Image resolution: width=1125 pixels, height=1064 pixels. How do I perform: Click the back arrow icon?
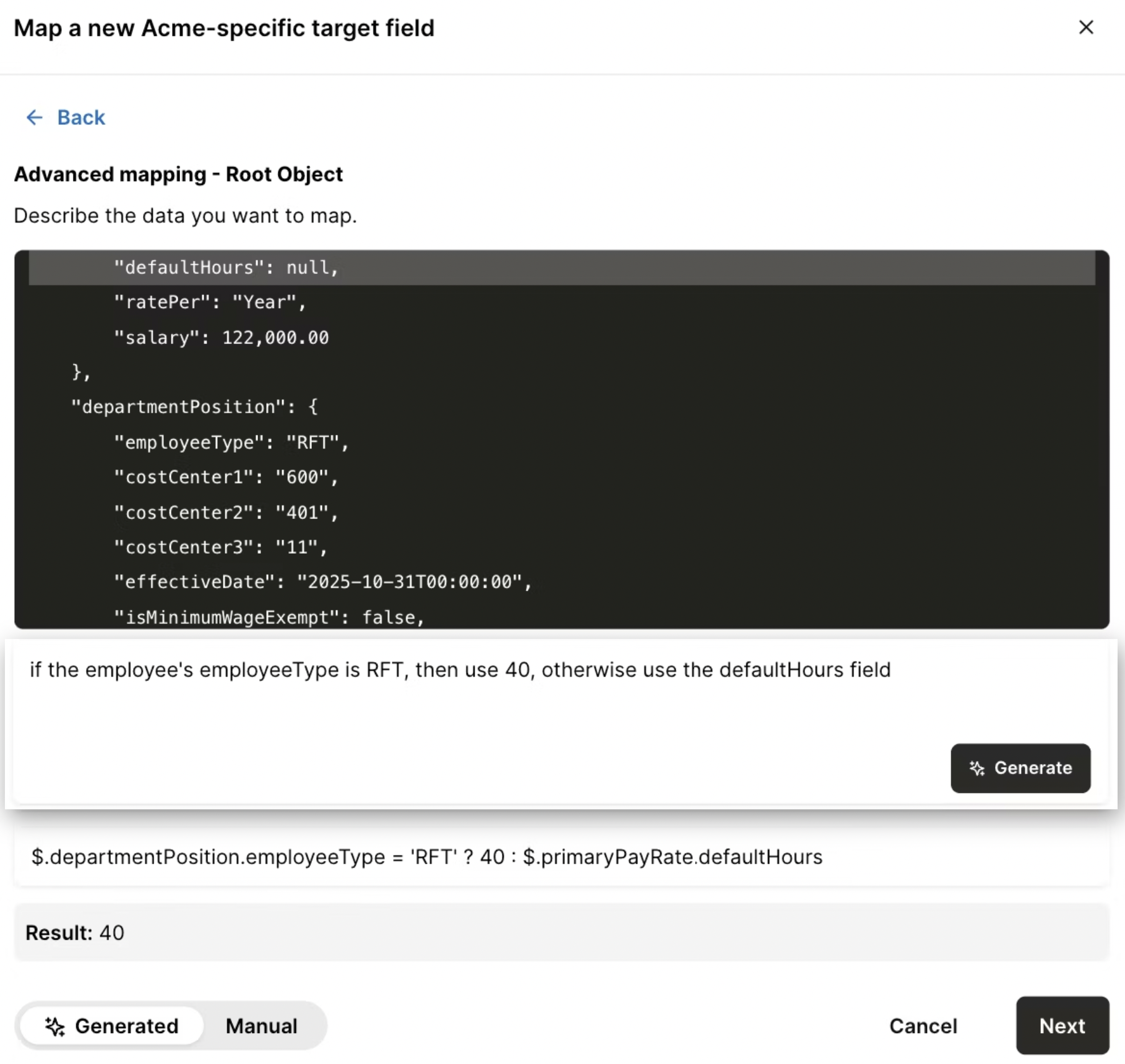tap(35, 118)
